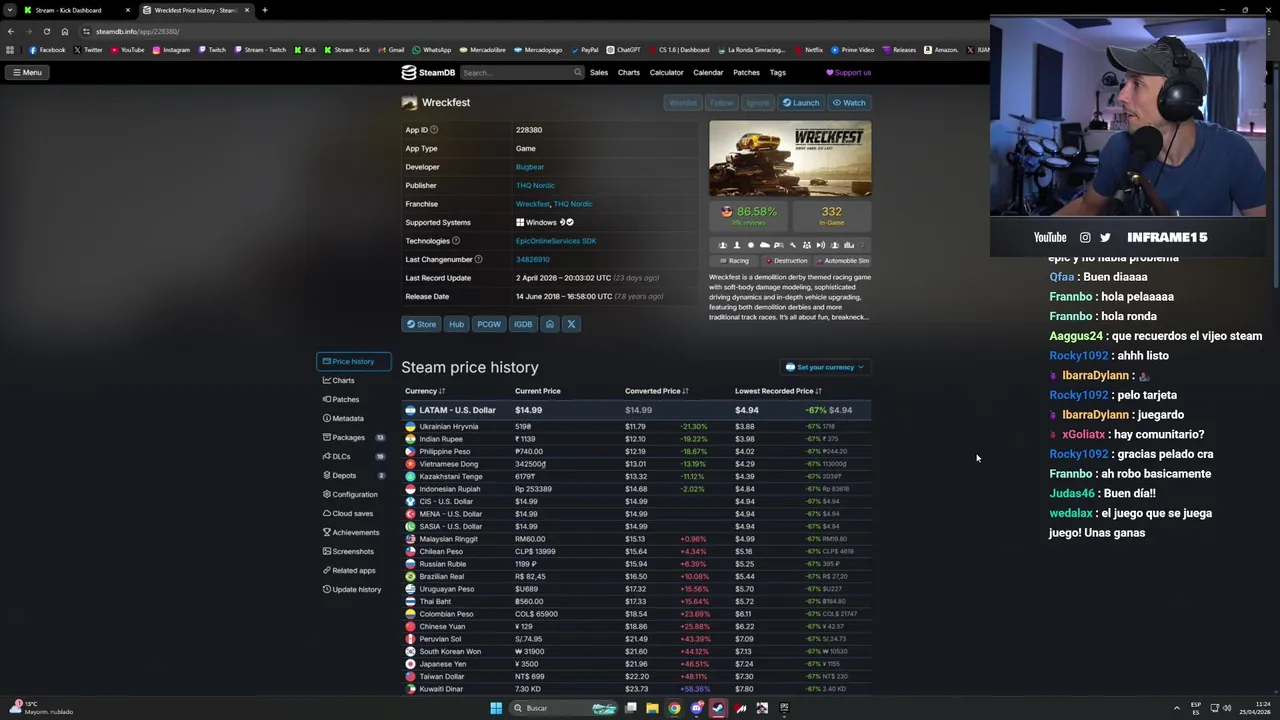Viewport: 1280px width, 720px height.
Task: Select Screenshots in sidebar
Action: coord(353,551)
